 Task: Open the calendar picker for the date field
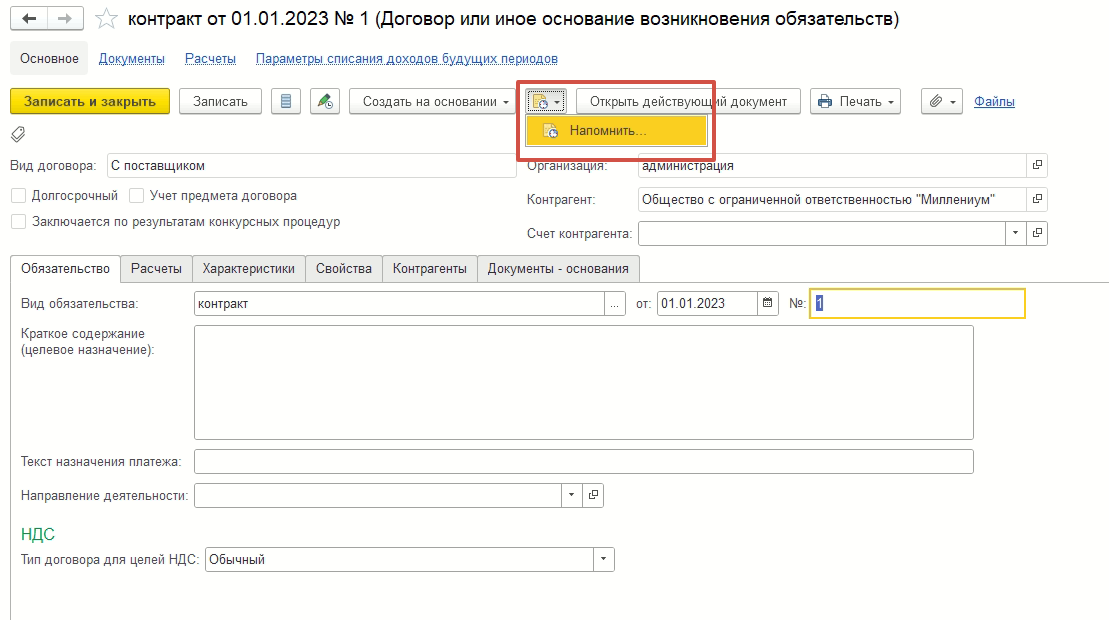(767, 303)
